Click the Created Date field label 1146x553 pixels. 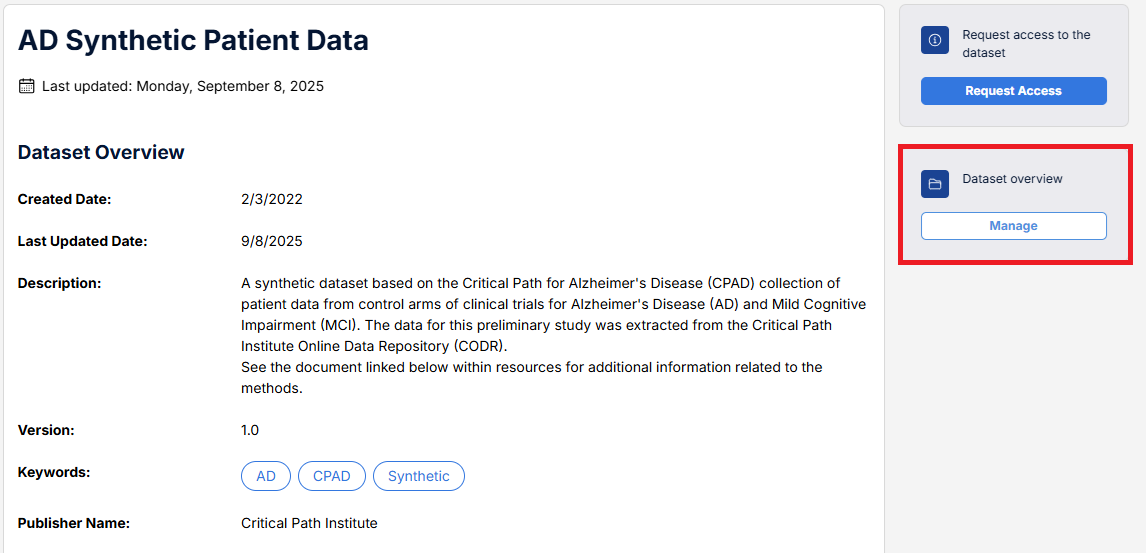click(64, 199)
